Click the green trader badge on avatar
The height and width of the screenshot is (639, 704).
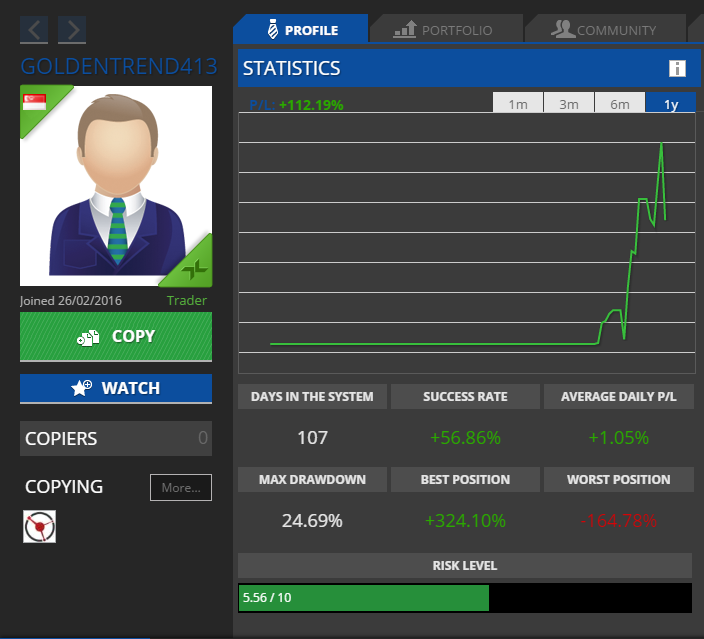pos(195,267)
